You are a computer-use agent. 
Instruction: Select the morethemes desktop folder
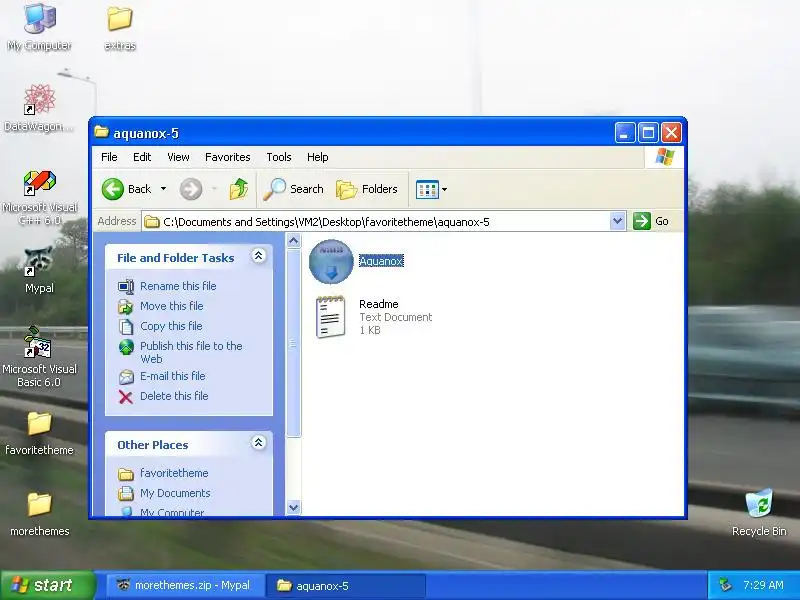[39, 514]
